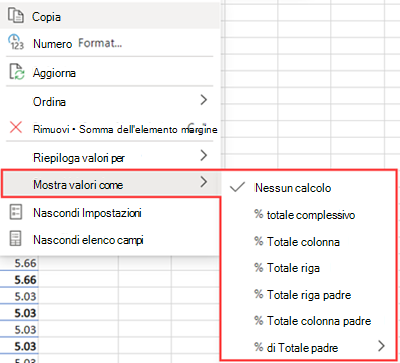Image resolution: width=400 pixels, height=363 pixels.
Task: Expand Riepiloga valori per submenu arrow
Action: [204, 155]
